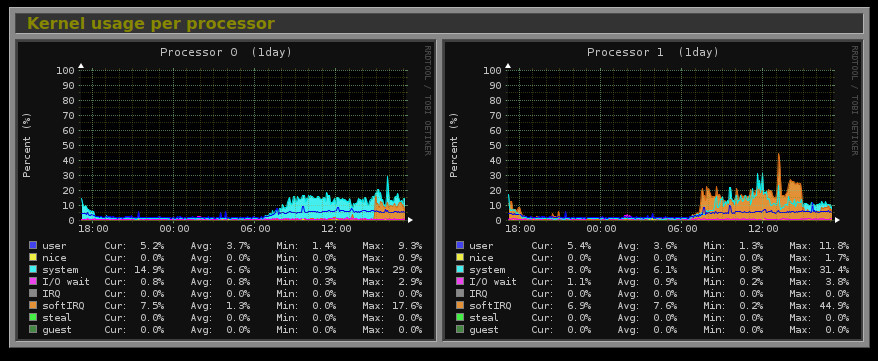
Task: Open the Processor 1 (1day) graph
Action: click(x=653, y=190)
